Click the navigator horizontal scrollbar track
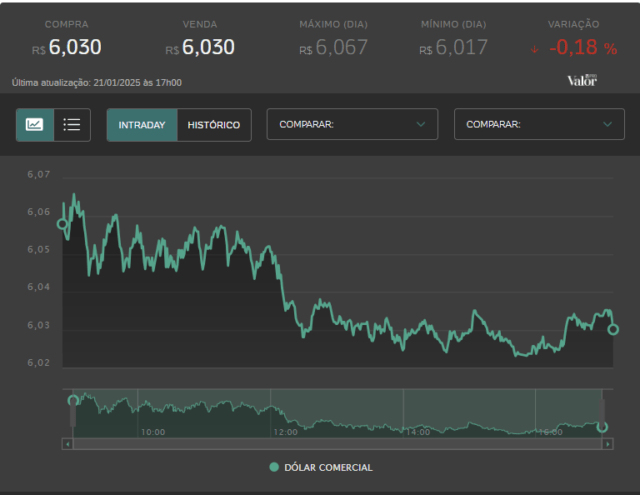This screenshot has width=640, height=495. 338,444
